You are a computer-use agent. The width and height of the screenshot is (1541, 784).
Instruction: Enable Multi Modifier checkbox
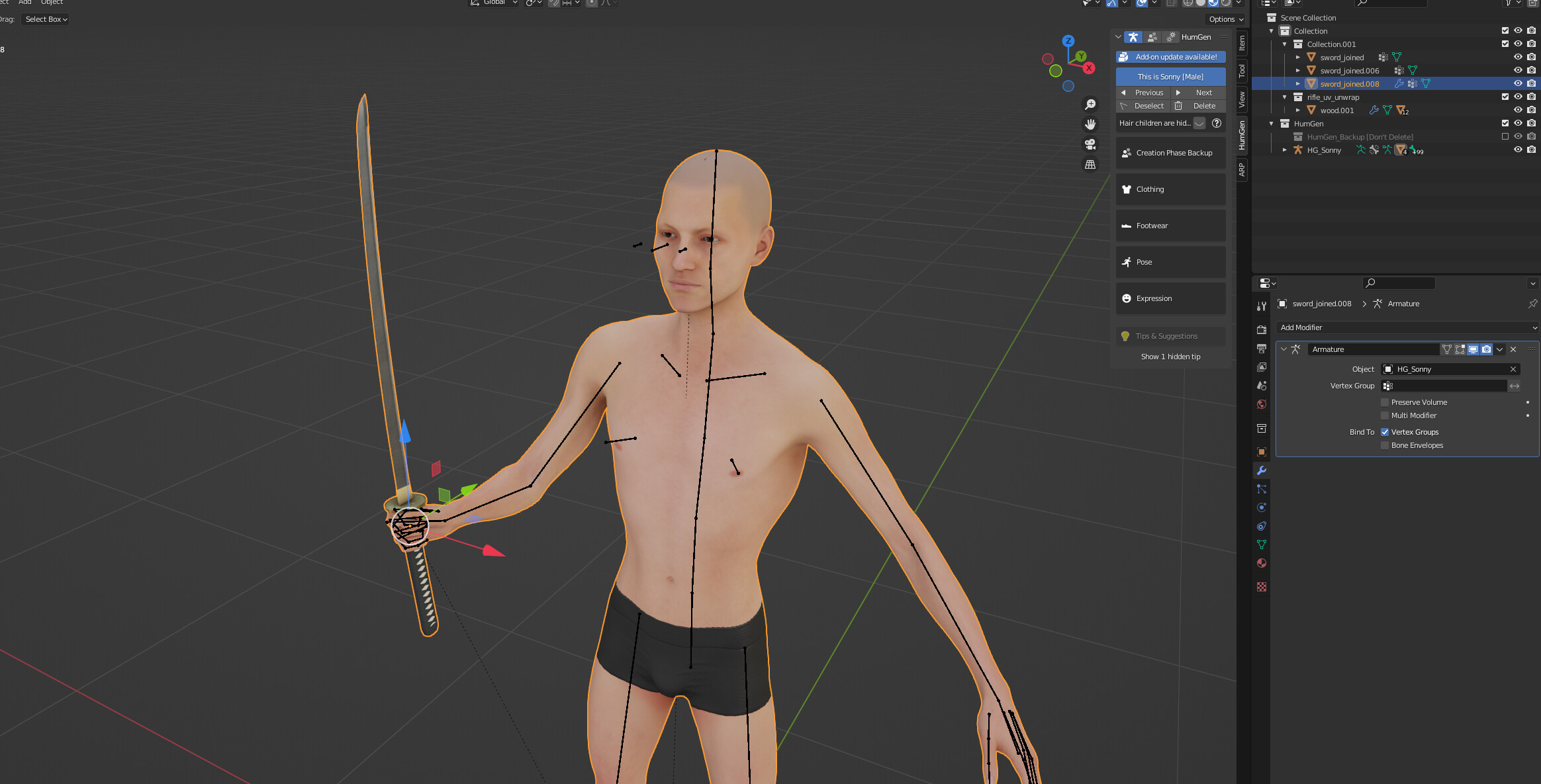click(x=1385, y=415)
